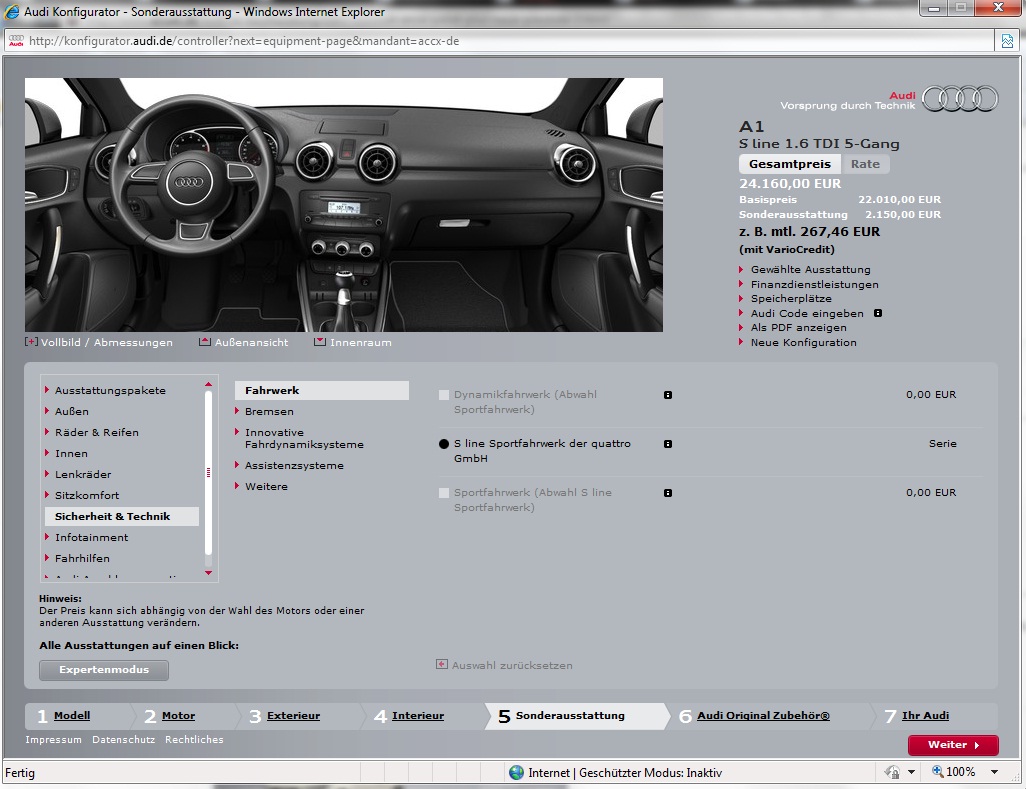
Task: Tick Sportfahrwerk (Abwahl S line) checkbox
Action: coord(444,493)
